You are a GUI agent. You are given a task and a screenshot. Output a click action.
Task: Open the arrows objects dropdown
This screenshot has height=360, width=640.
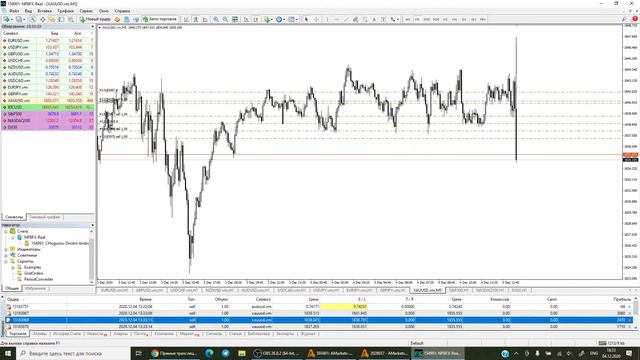click(x=394, y=19)
